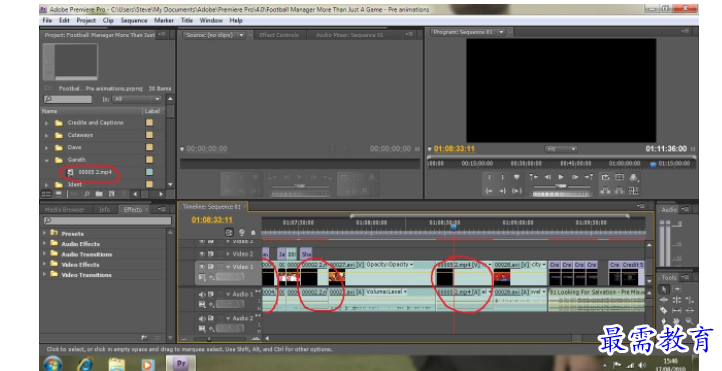The image size is (722, 371).
Task: Toggle track lock box for Video 2
Action: 220,254
